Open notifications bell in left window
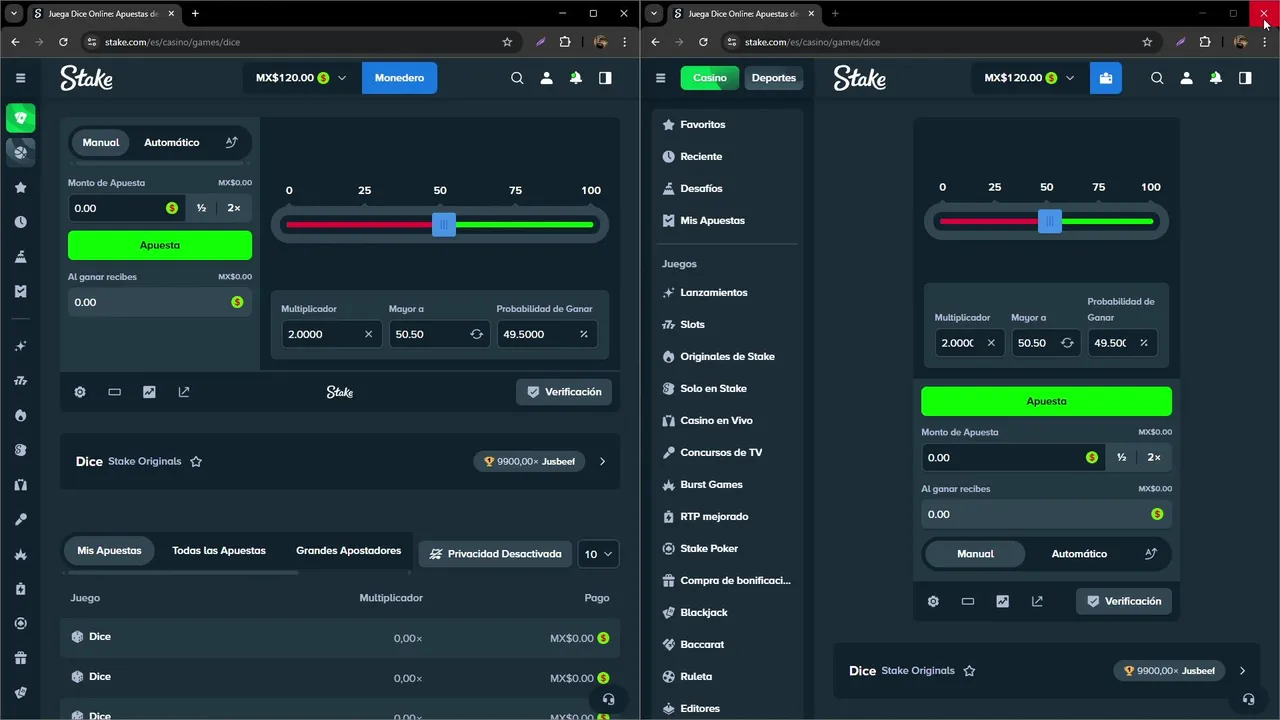This screenshot has width=1280, height=720. coord(576,78)
